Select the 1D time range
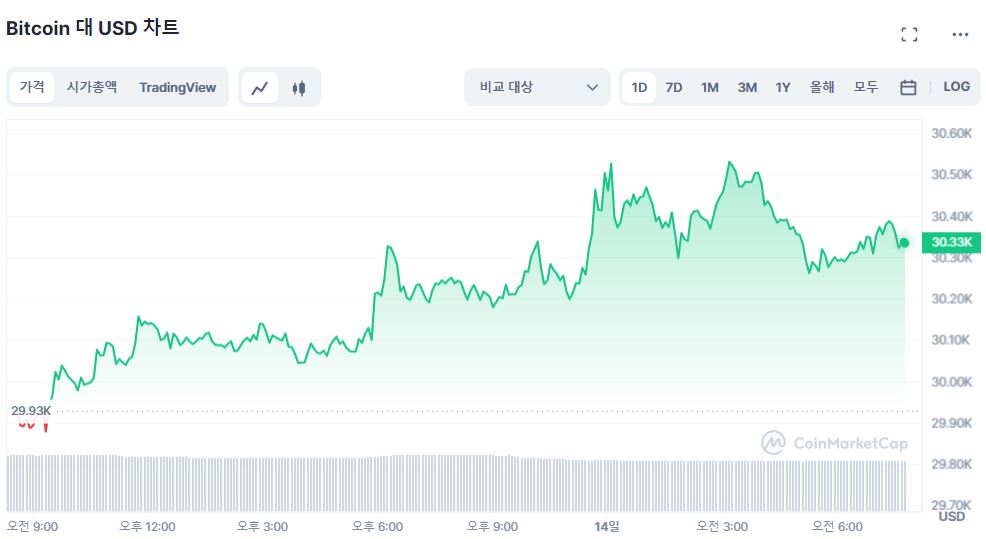Image resolution: width=986 pixels, height=539 pixels. (639, 87)
